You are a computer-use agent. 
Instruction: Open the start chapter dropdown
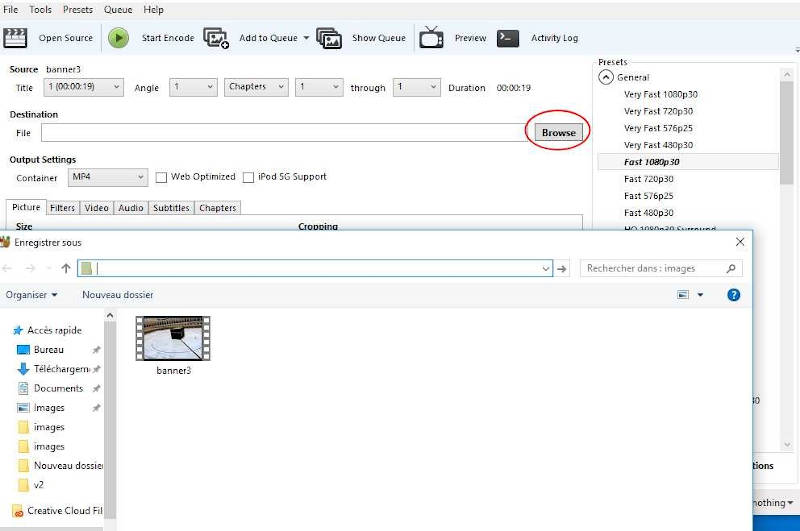tap(319, 87)
